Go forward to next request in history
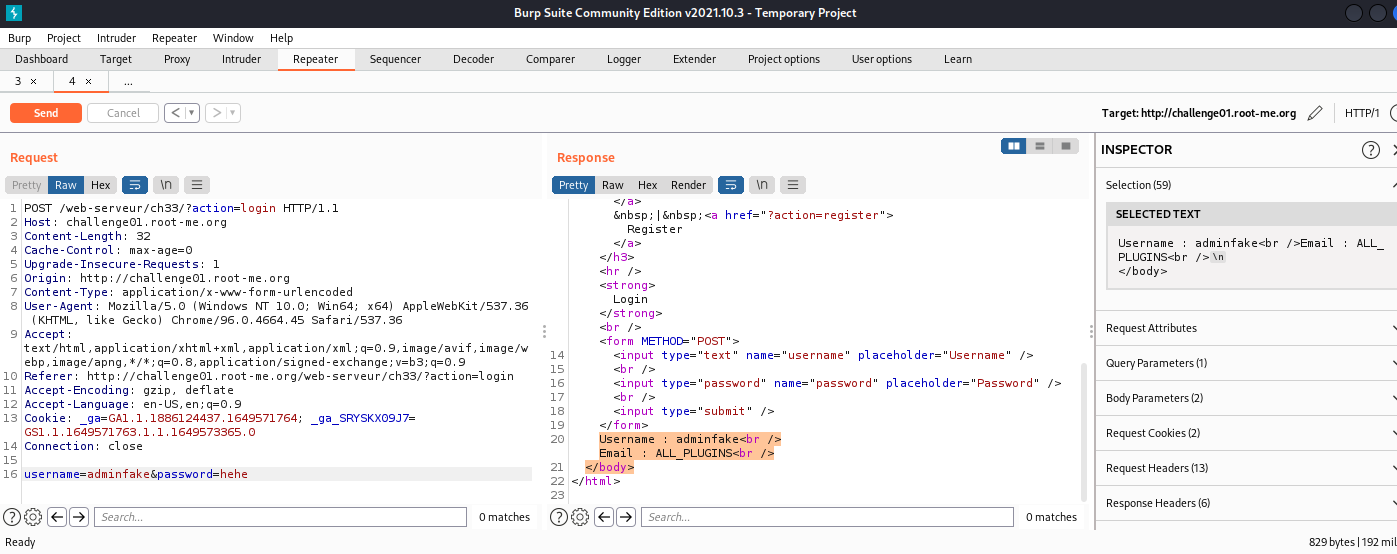Image resolution: width=1397 pixels, height=554 pixels. pyautogui.click(x=217, y=113)
